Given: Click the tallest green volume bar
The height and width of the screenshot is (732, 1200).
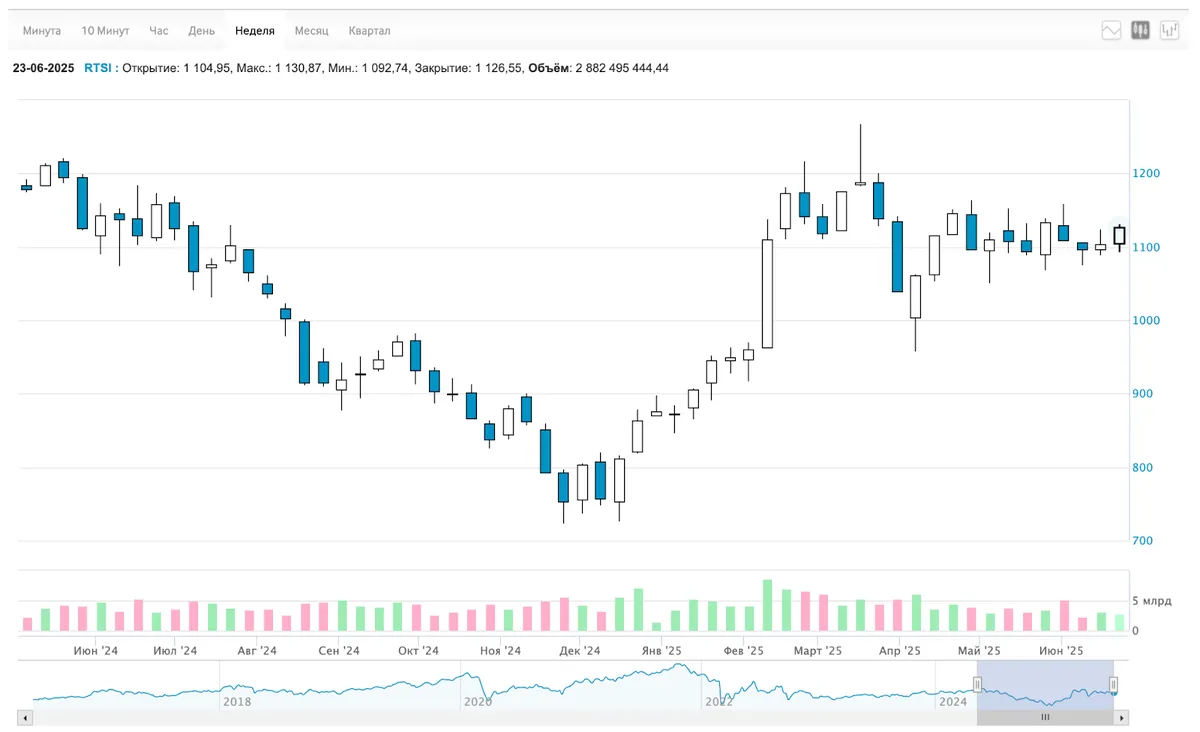Looking at the screenshot, I should coord(767,605).
